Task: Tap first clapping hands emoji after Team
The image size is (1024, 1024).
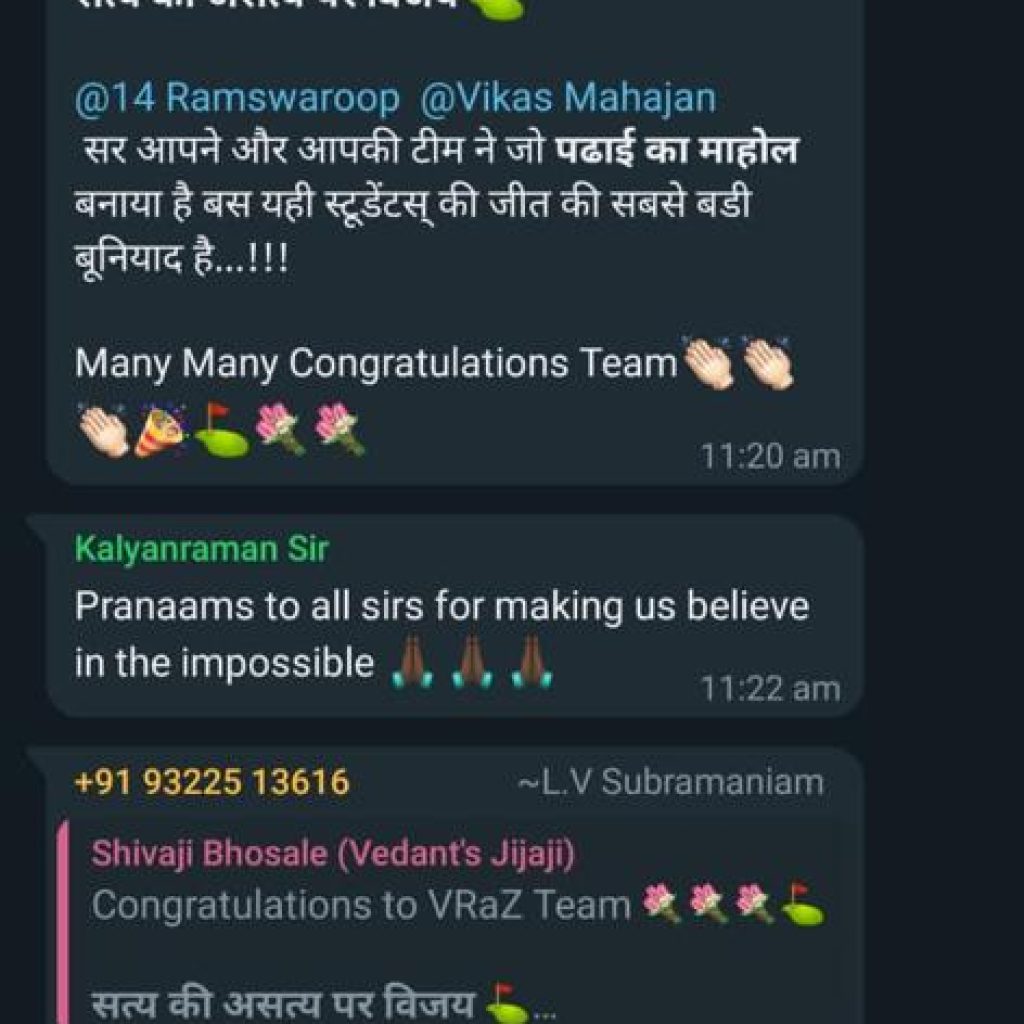Action: 709,363
